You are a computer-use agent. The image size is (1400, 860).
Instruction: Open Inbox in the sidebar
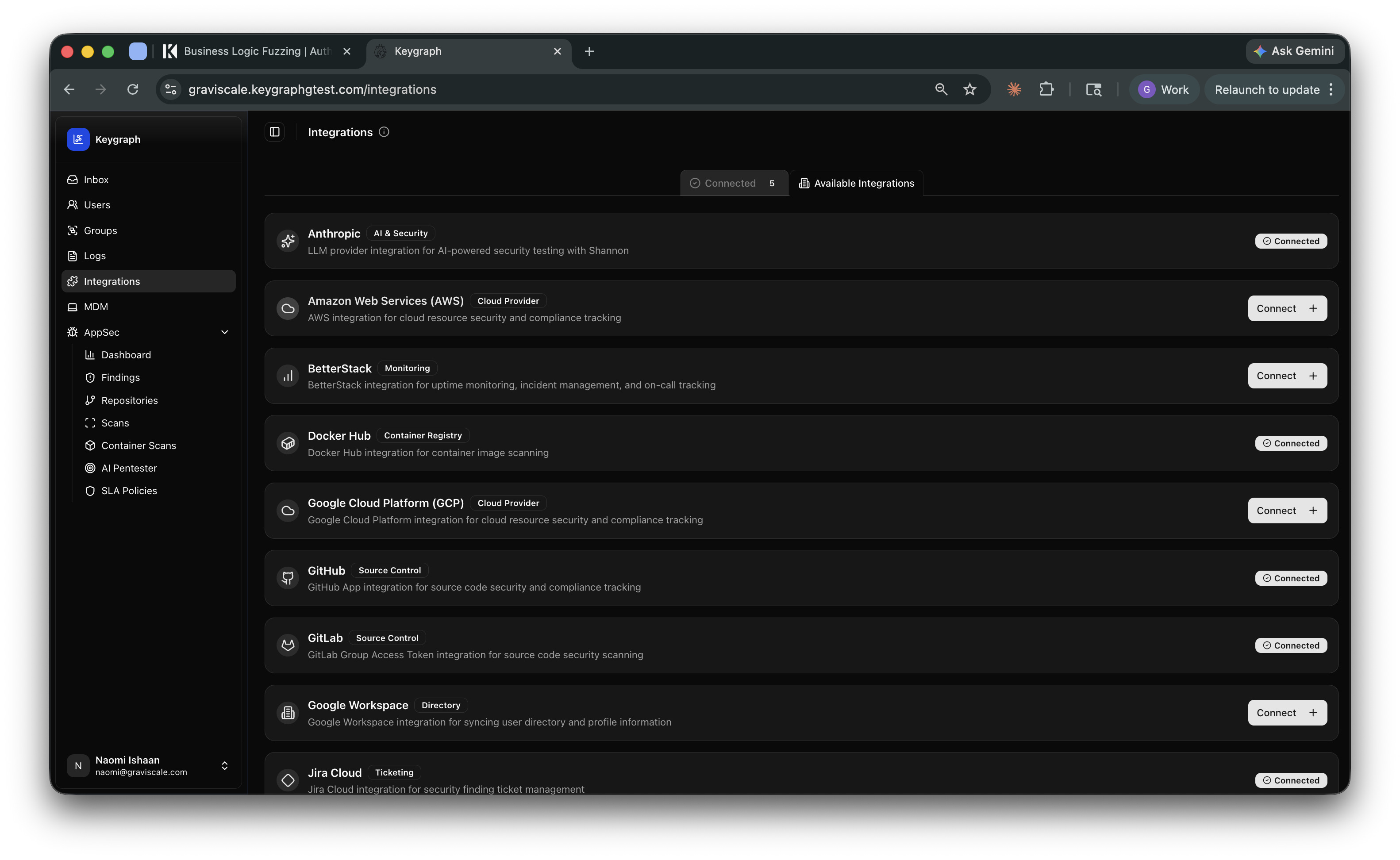tap(149, 180)
